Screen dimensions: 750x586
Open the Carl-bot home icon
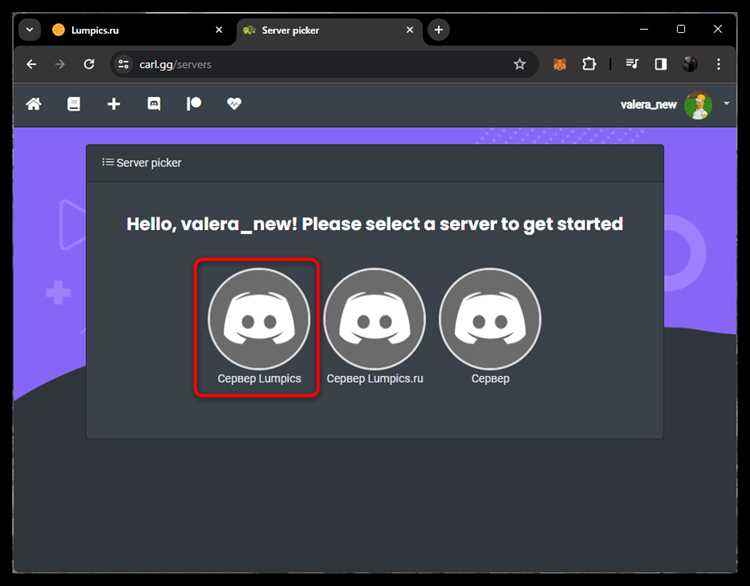tap(33, 104)
